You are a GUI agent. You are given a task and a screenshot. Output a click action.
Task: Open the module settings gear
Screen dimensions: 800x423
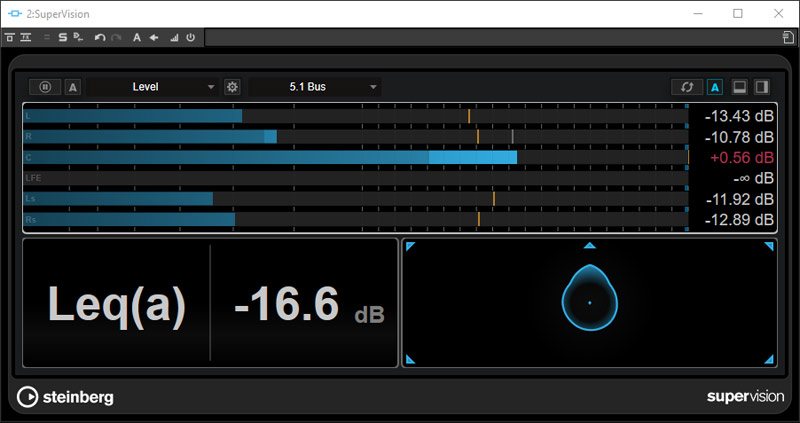coord(232,87)
